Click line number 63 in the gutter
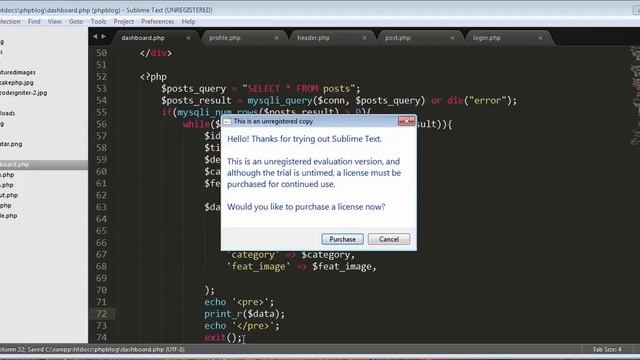Viewport: 640px width, 360px height. coord(101,207)
